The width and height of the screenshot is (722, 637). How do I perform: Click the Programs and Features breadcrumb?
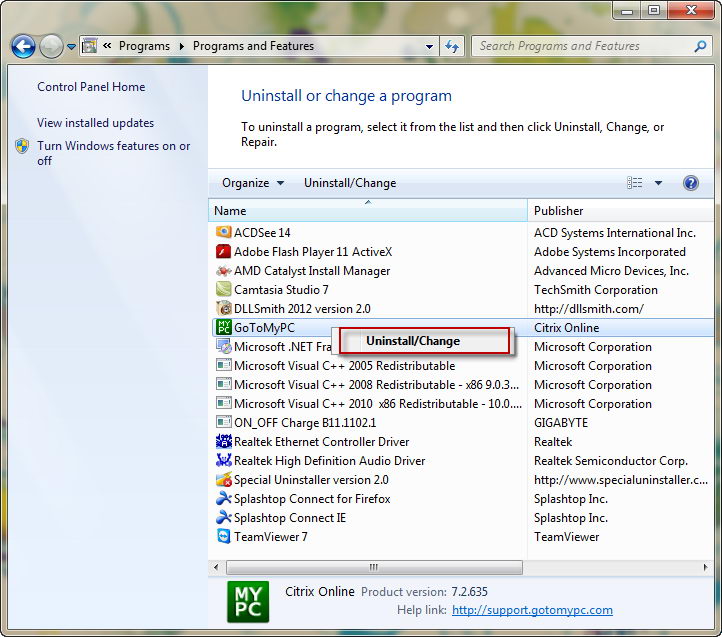(253, 46)
